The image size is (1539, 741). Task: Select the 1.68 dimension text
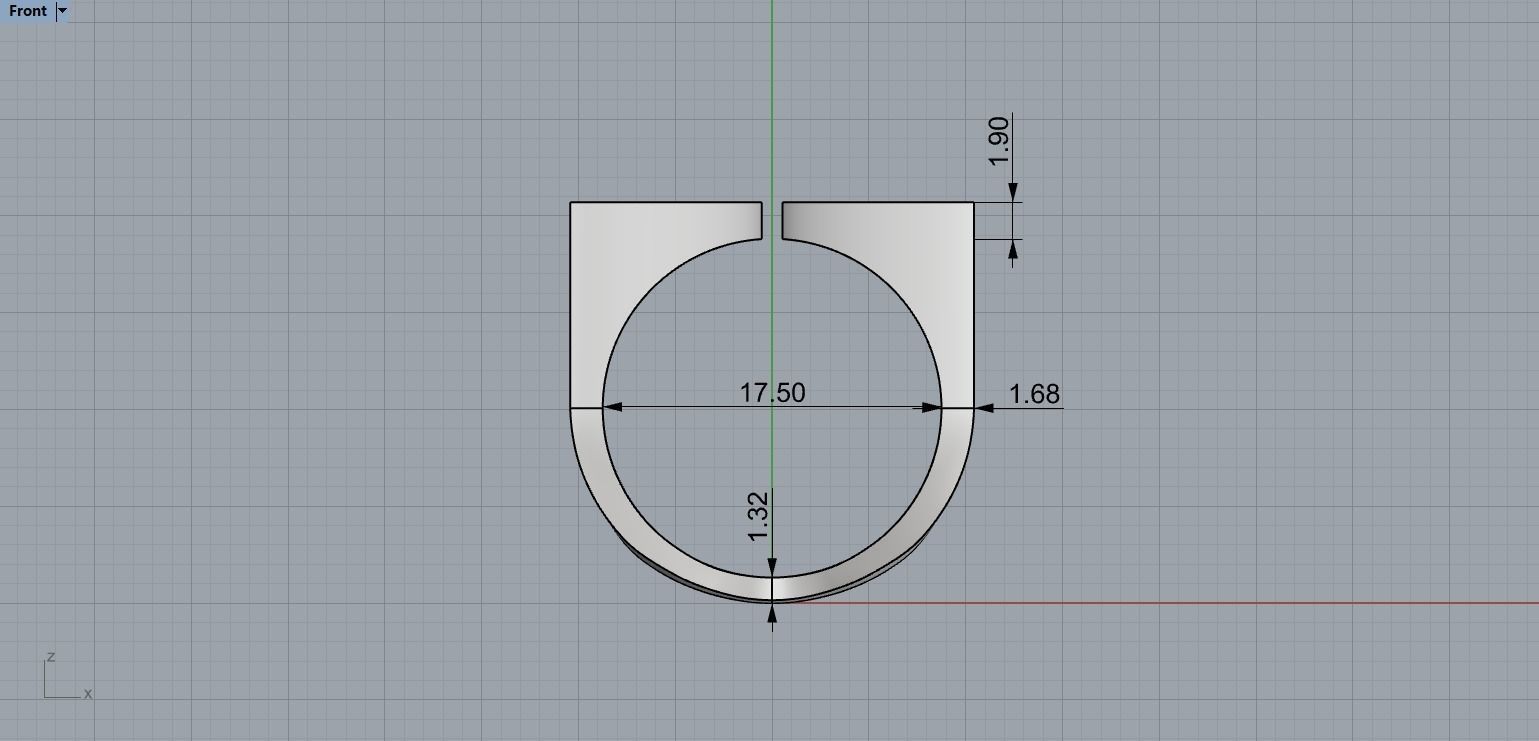(x=1034, y=394)
